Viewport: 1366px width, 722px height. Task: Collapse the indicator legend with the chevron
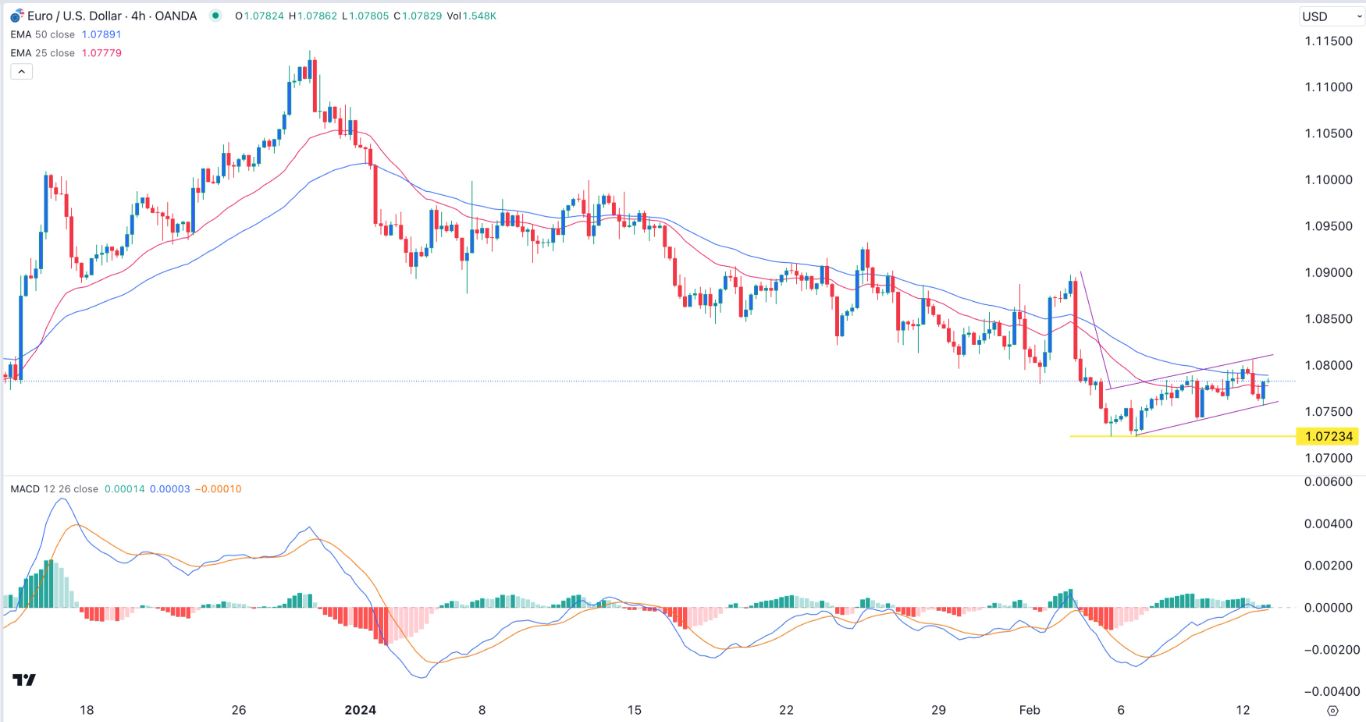pyautogui.click(x=20, y=70)
